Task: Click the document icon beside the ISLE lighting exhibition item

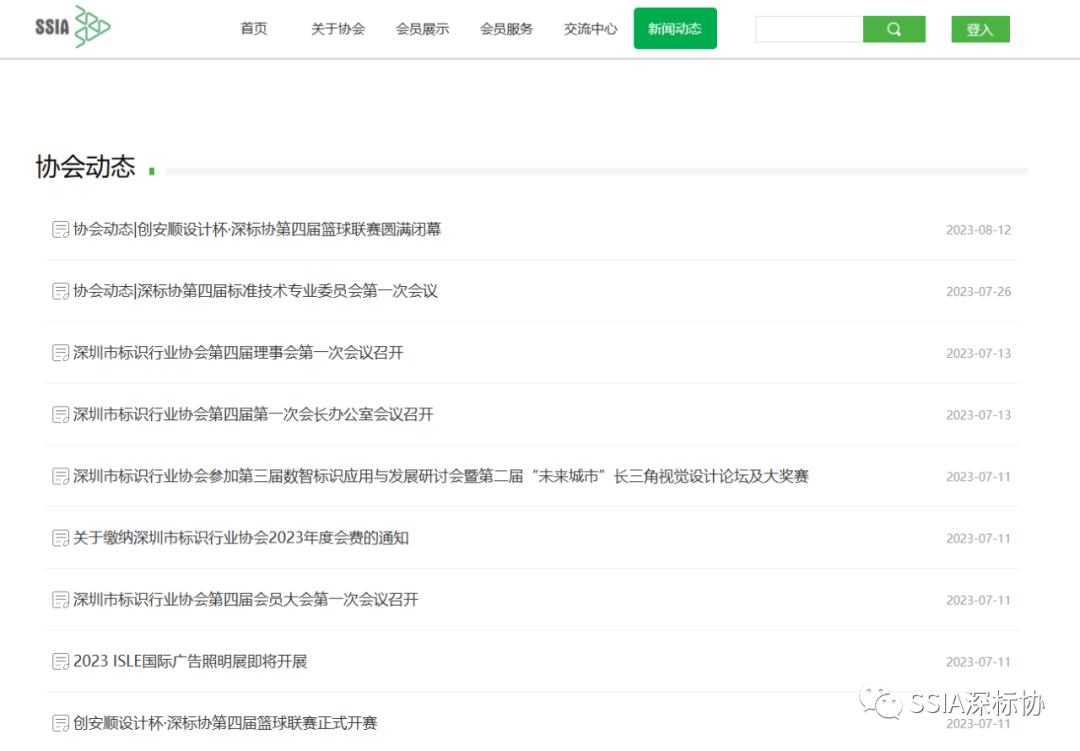Action: coord(60,661)
